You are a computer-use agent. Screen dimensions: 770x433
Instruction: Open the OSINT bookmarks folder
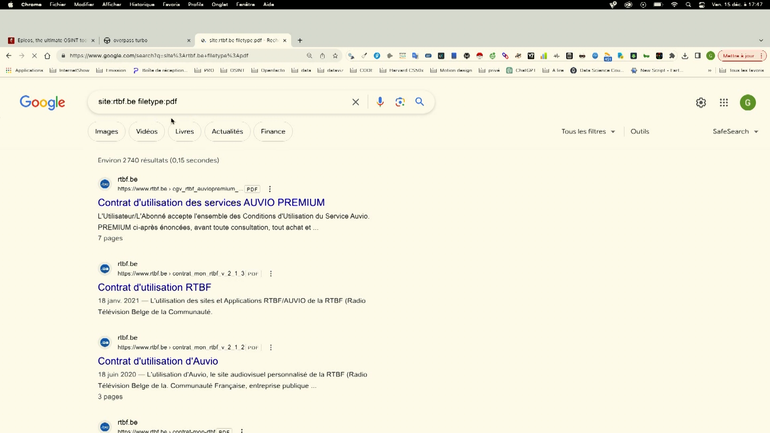pyautogui.click(x=232, y=70)
